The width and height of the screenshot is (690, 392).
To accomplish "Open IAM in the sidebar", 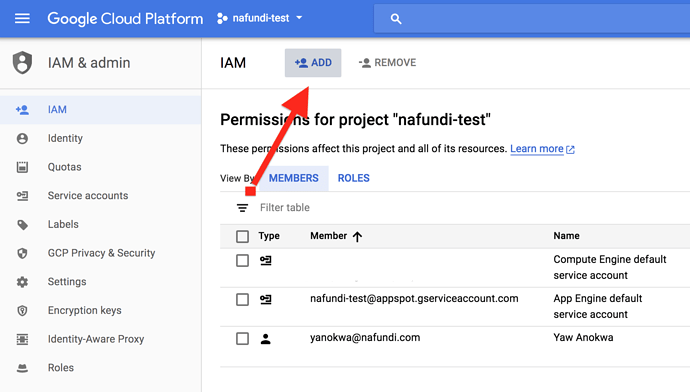I will (x=100, y=110).
